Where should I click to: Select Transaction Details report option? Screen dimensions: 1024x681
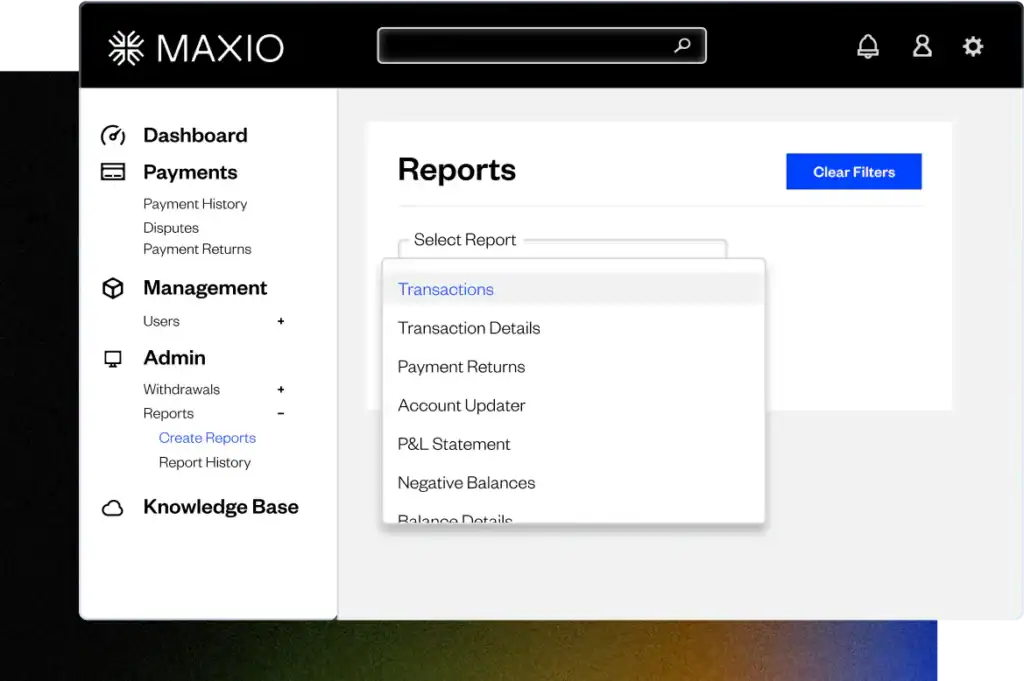(x=573, y=328)
